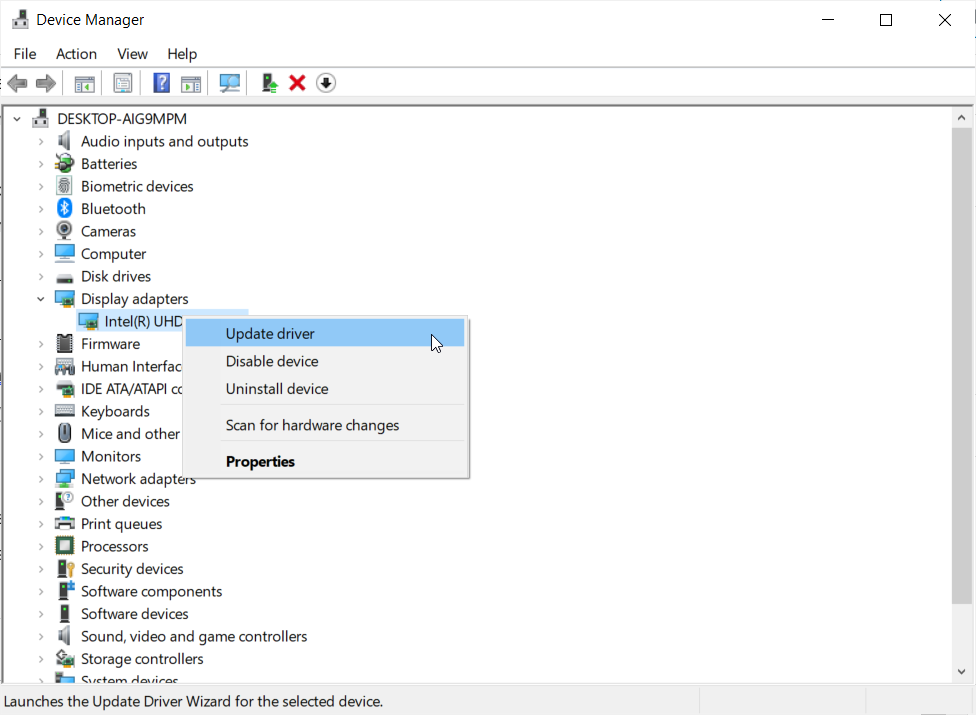Select the "Print queues" label

[121, 524]
